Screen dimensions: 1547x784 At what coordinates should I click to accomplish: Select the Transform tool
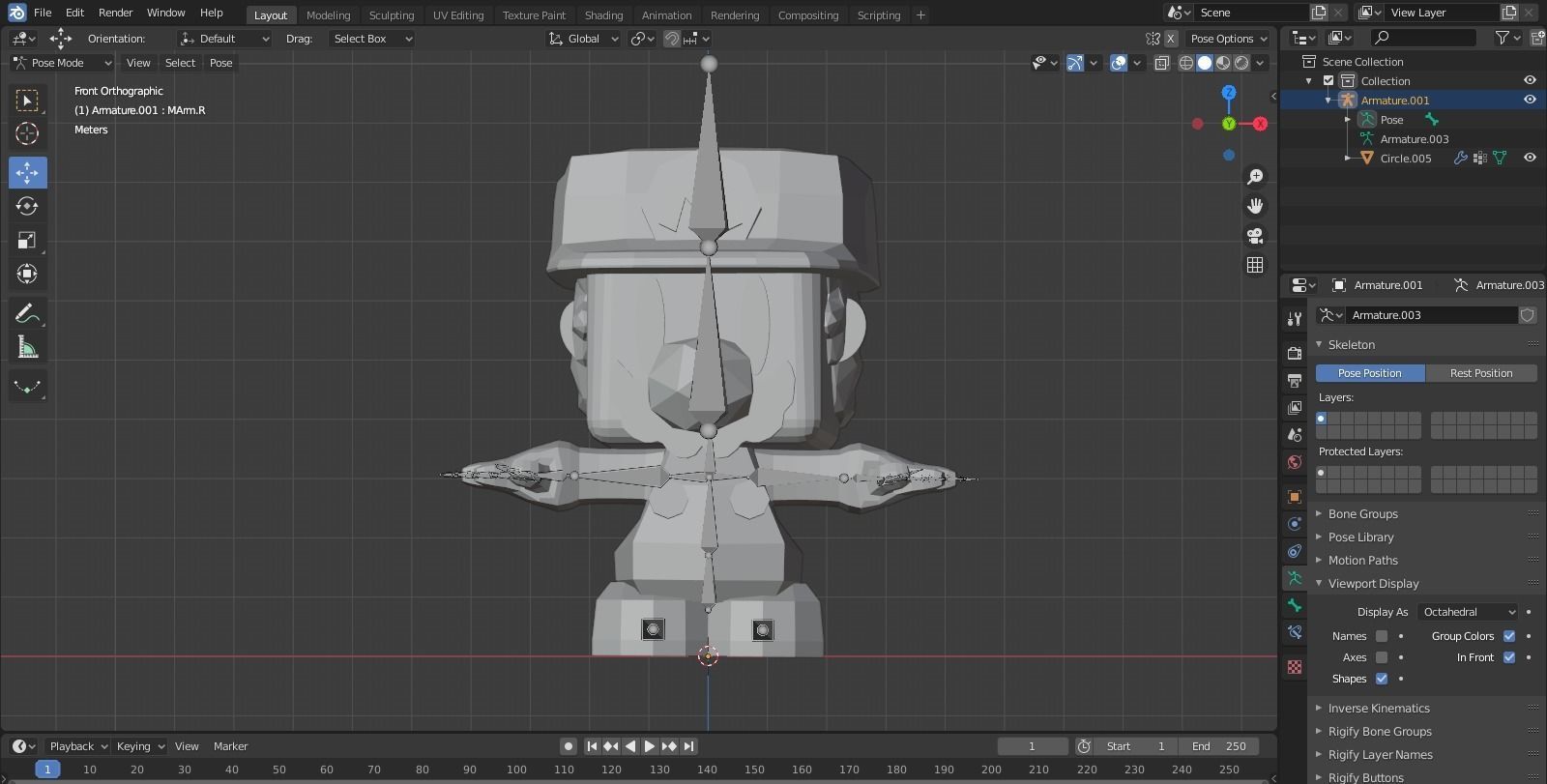tap(27, 275)
